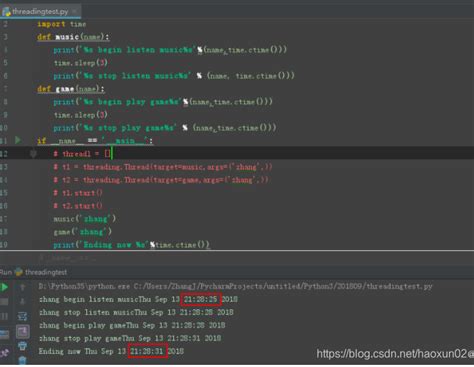Click the print 'begin play game' code line
Viewport: 474px width, 367px height.
[x=163, y=102]
